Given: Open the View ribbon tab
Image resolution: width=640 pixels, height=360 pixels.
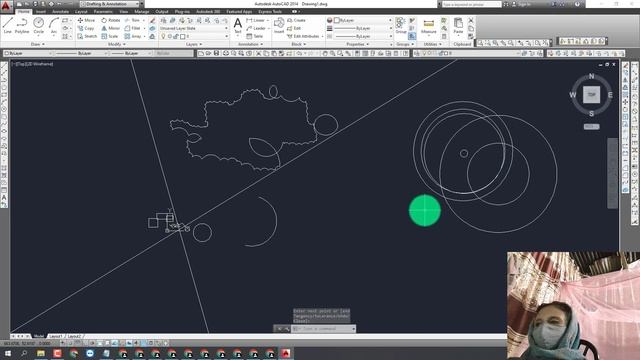Looking at the screenshot, I should pyautogui.click(x=124, y=11).
